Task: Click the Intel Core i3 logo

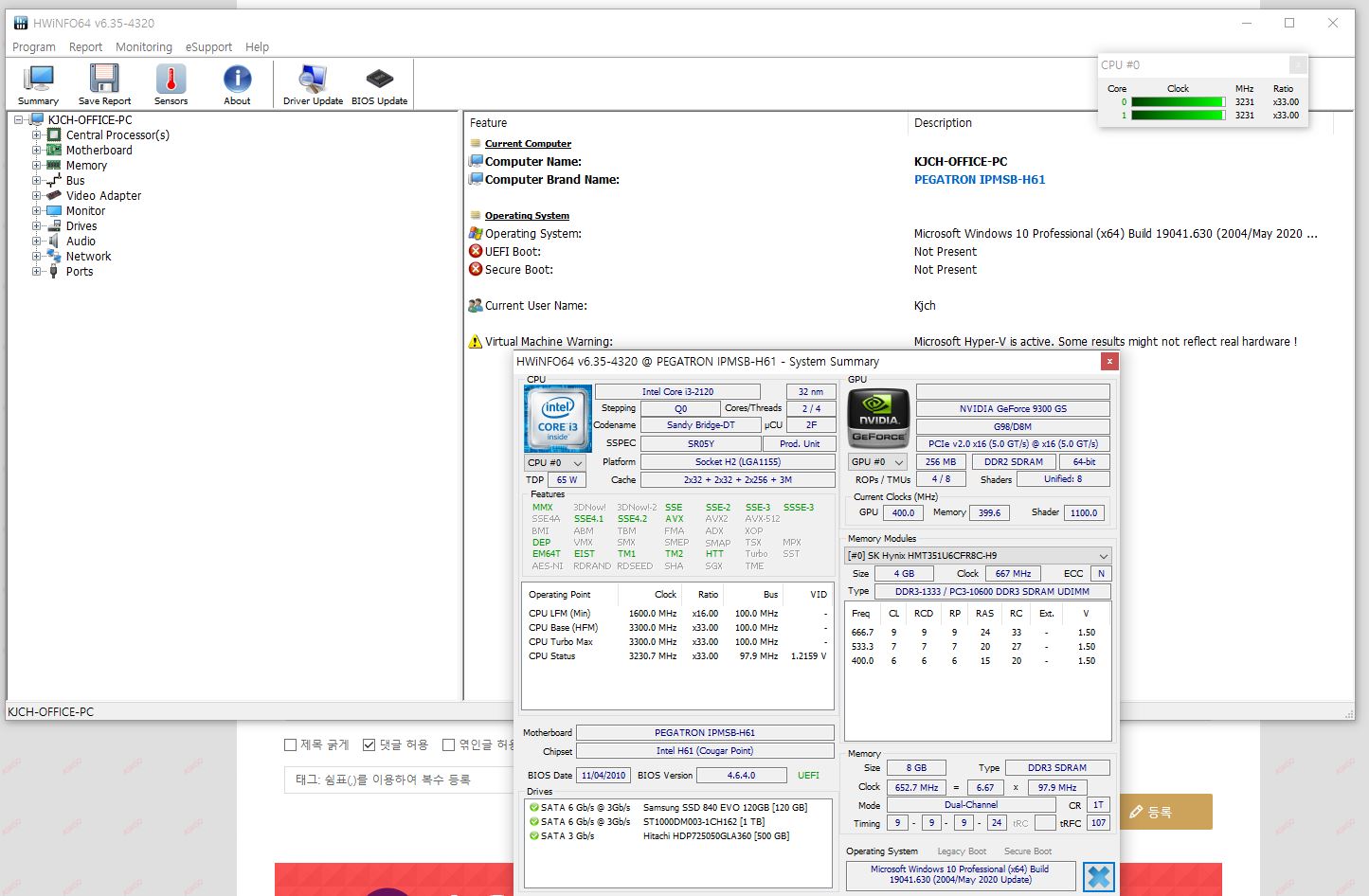Action: coord(558,419)
